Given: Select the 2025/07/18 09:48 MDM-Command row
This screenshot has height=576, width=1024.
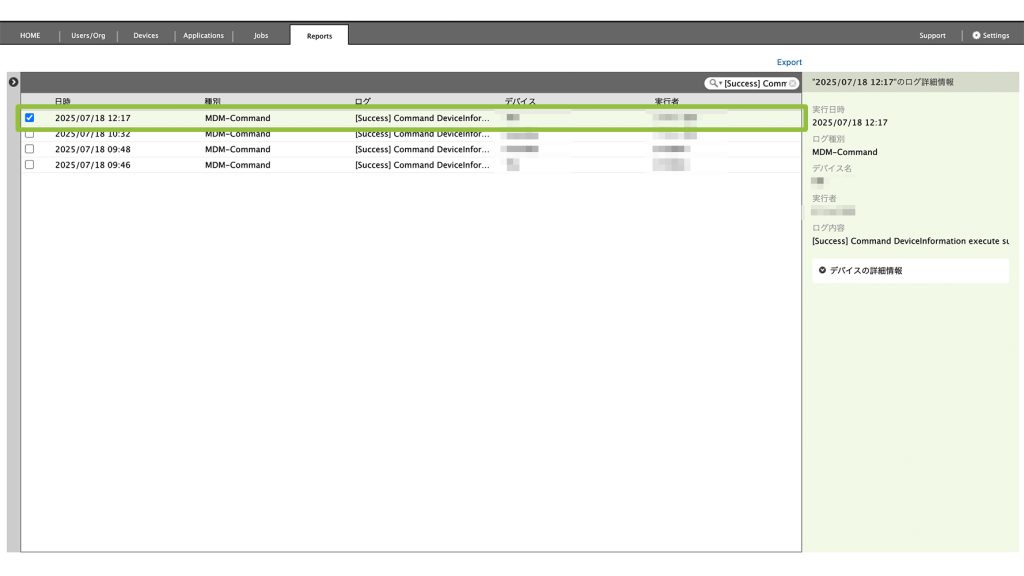Looking at the screenshot, I should pyautogui.click(x=237, y=149).
